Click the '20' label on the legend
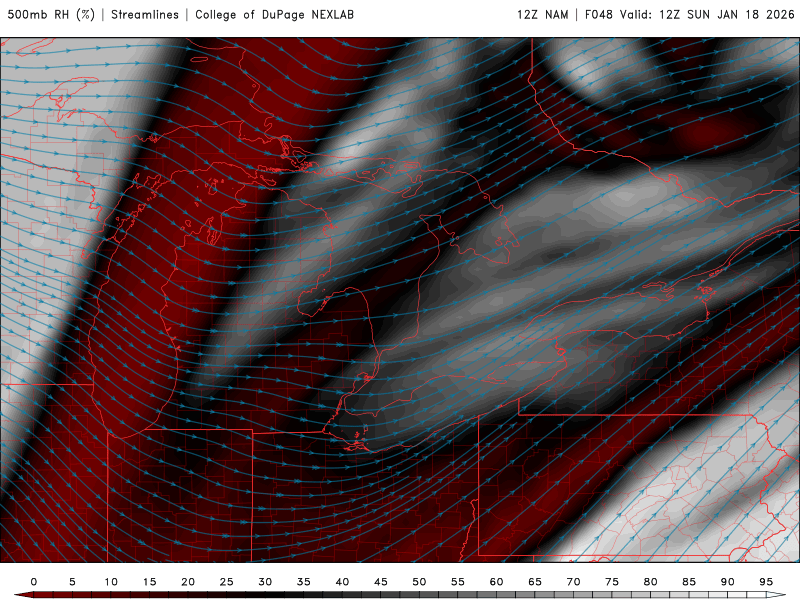 point(188,582)
